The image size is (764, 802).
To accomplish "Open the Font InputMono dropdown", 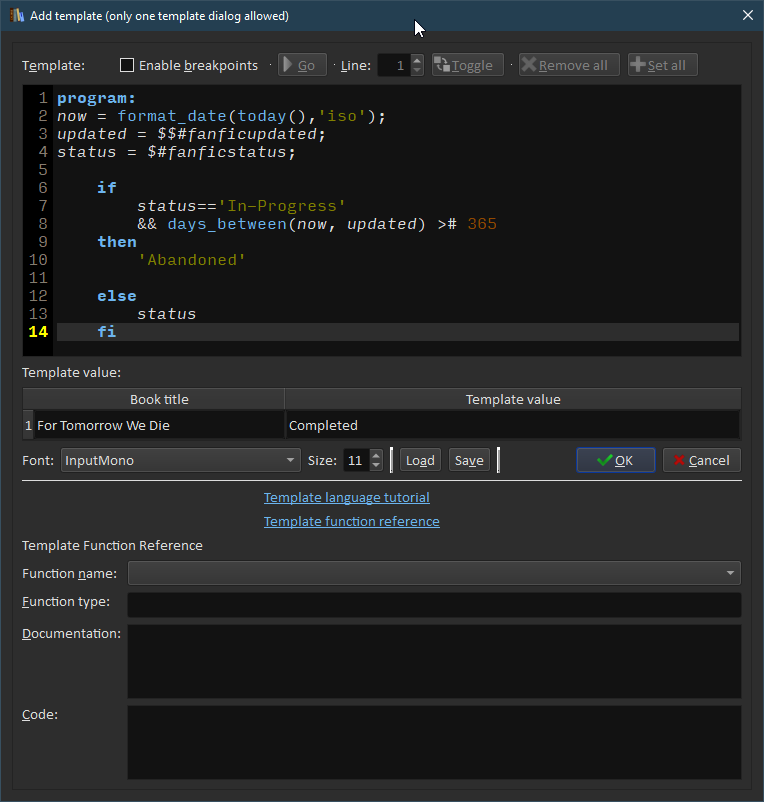I will point(180,460).
